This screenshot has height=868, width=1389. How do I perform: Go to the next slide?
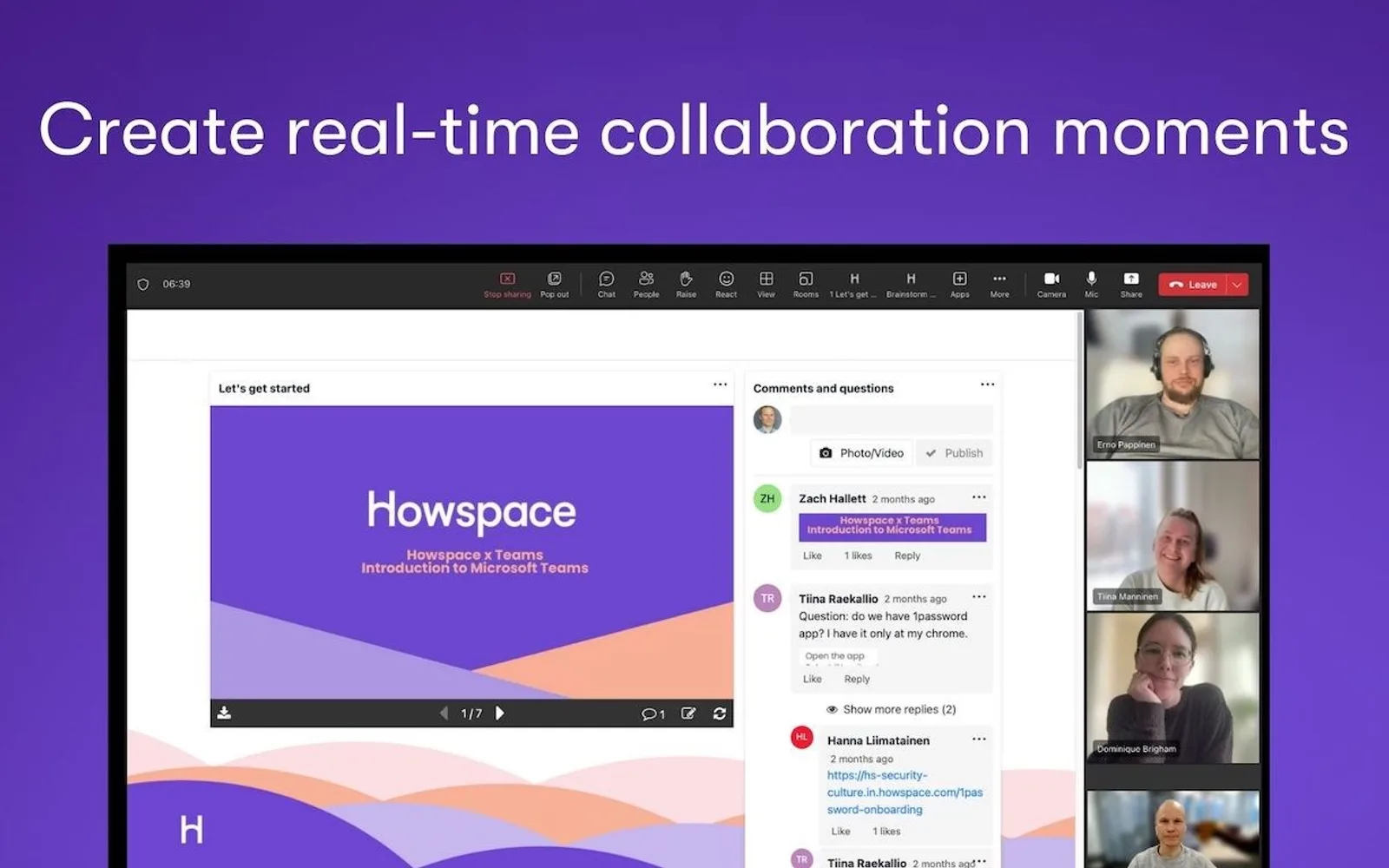499,713
